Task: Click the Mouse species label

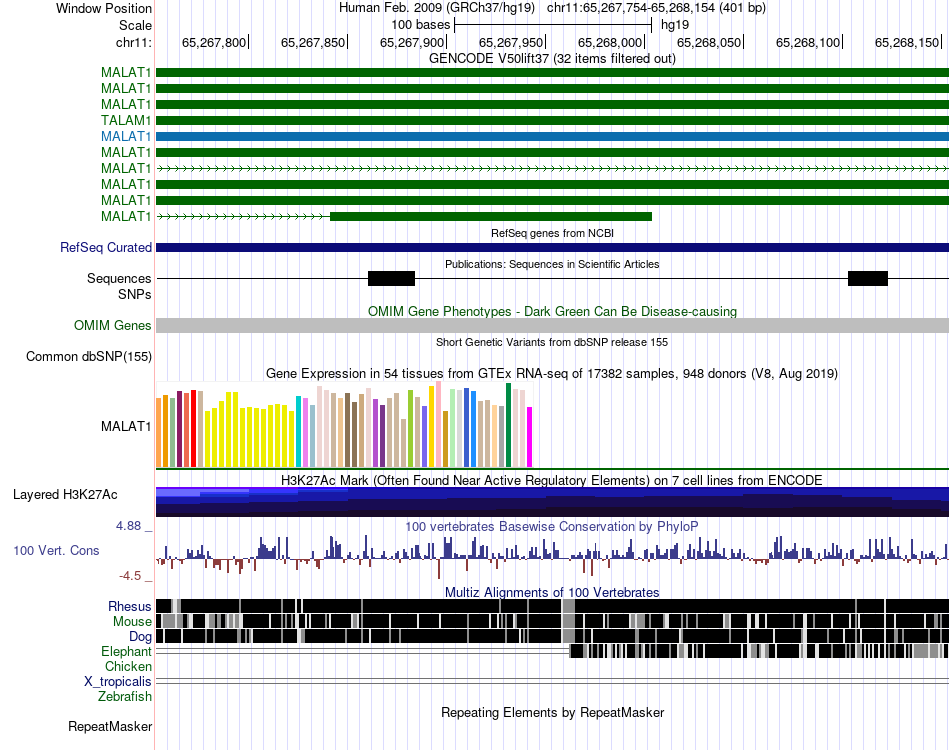Action: (x=132, y=622)
